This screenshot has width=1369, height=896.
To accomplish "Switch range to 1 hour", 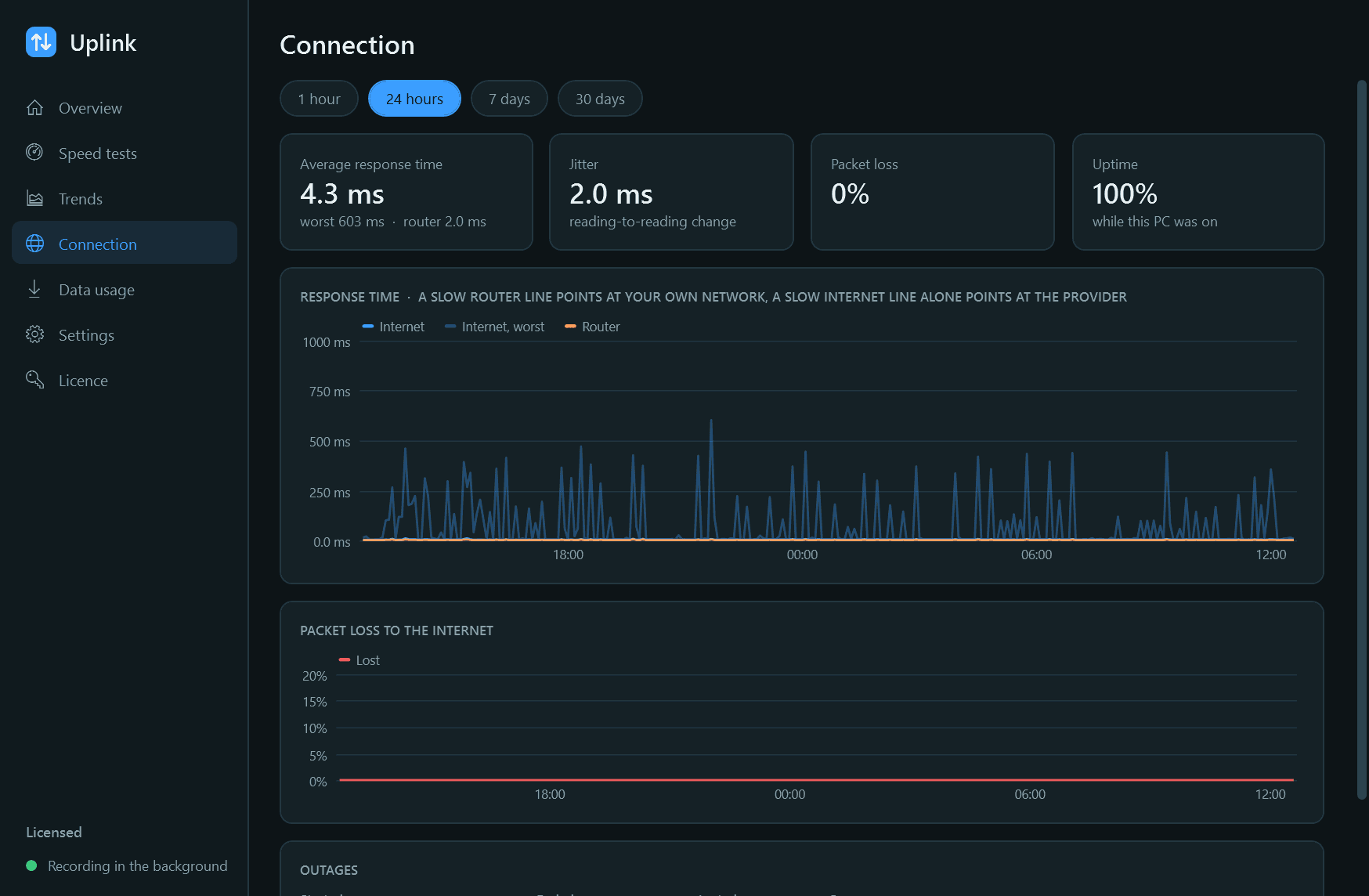I will point(319,99).
